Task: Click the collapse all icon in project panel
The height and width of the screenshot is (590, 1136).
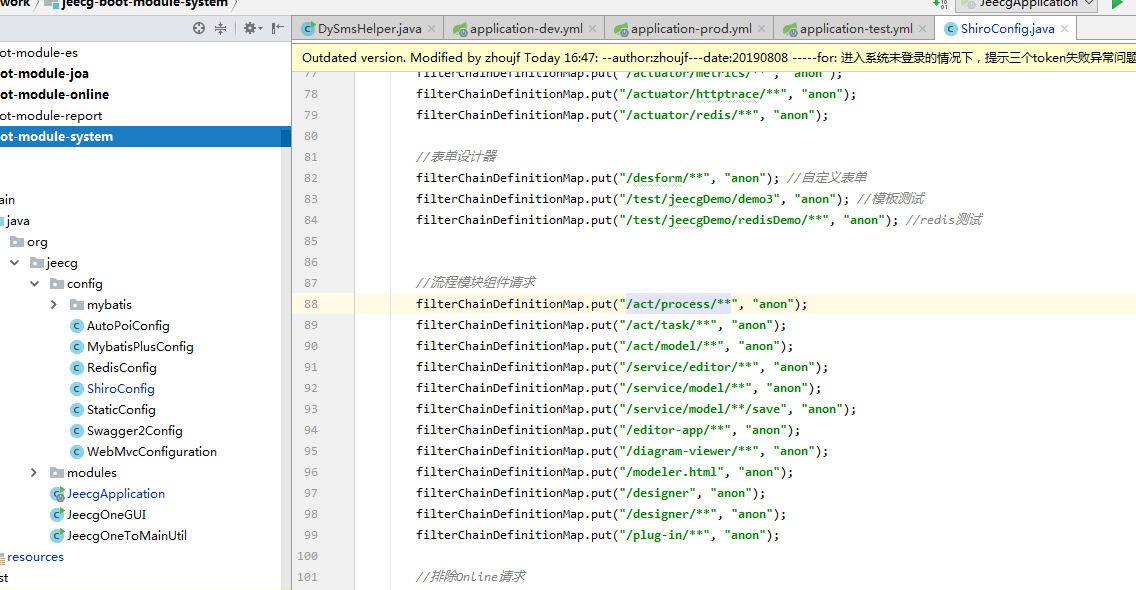Action: pyautogui.click(x=220, y=29)
